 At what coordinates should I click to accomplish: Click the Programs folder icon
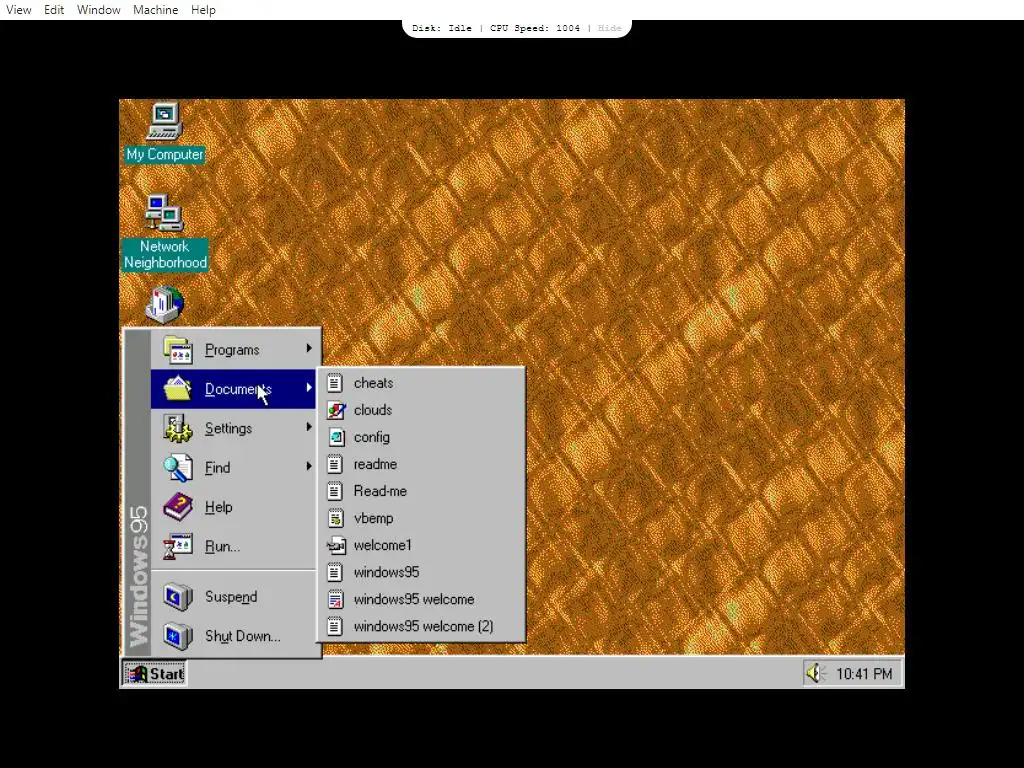(178, 350)
